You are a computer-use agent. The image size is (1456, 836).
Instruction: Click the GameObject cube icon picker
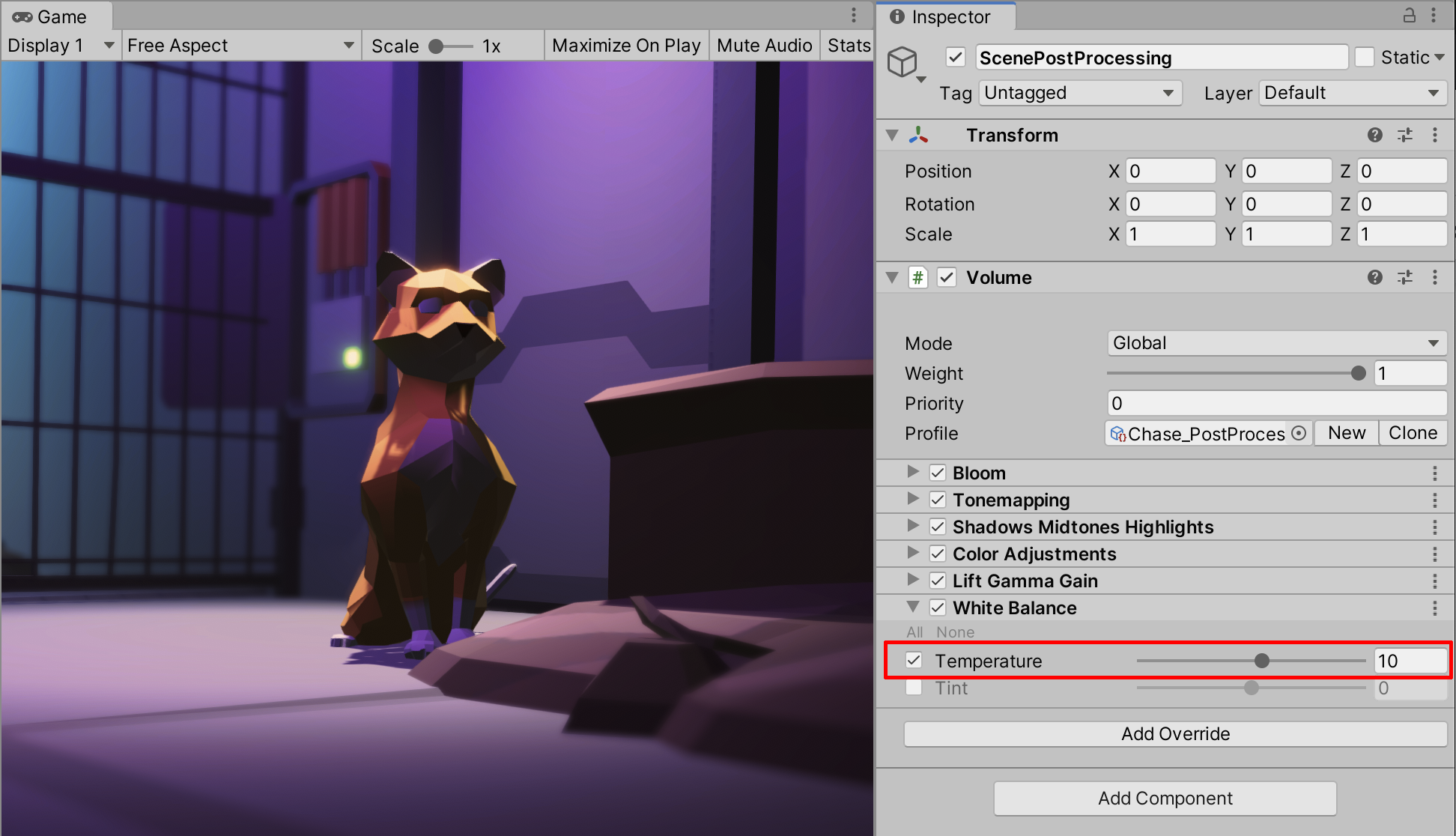(x=904, y=62)
